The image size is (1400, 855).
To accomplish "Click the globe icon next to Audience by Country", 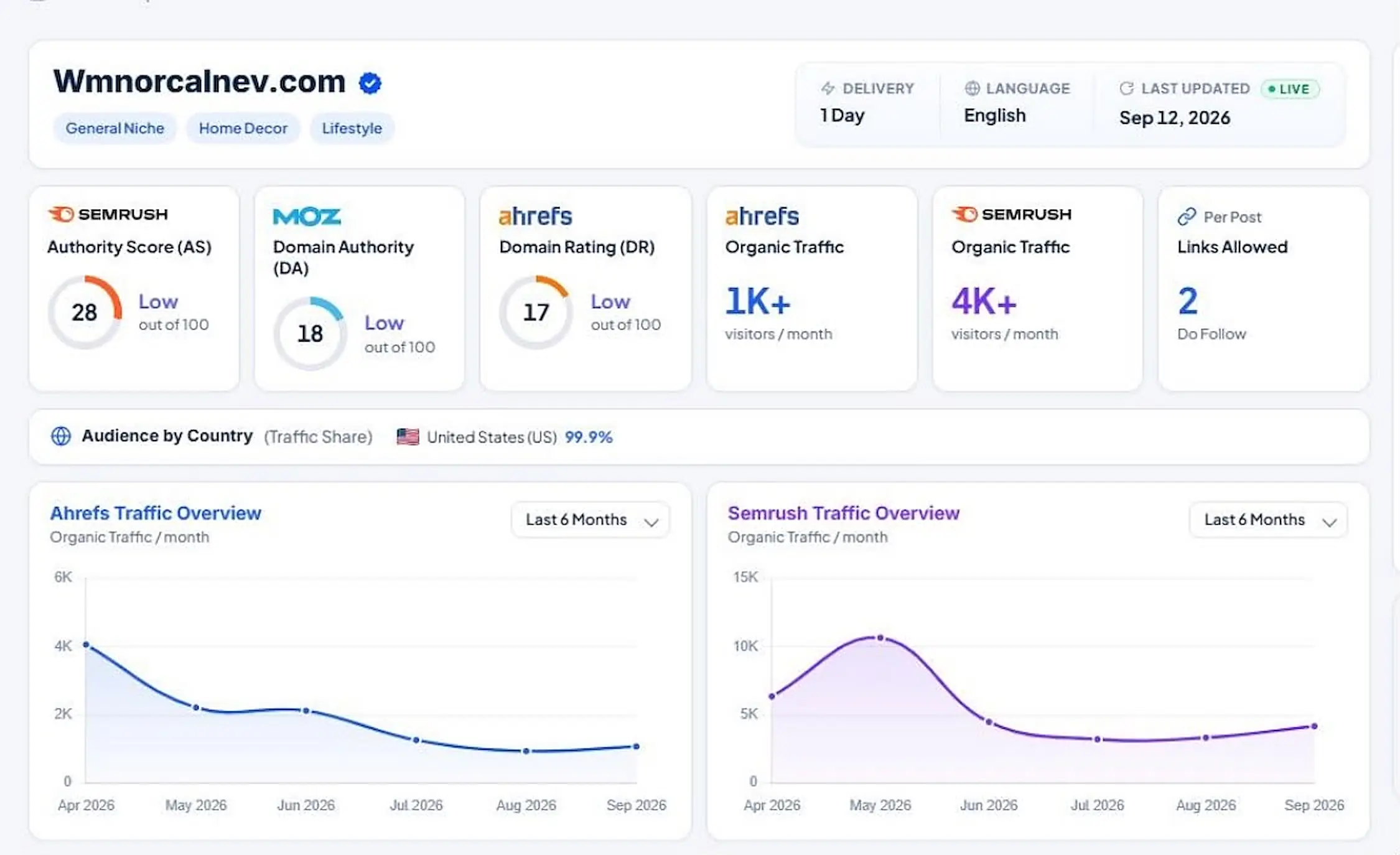I will click(x=60, y=436).
